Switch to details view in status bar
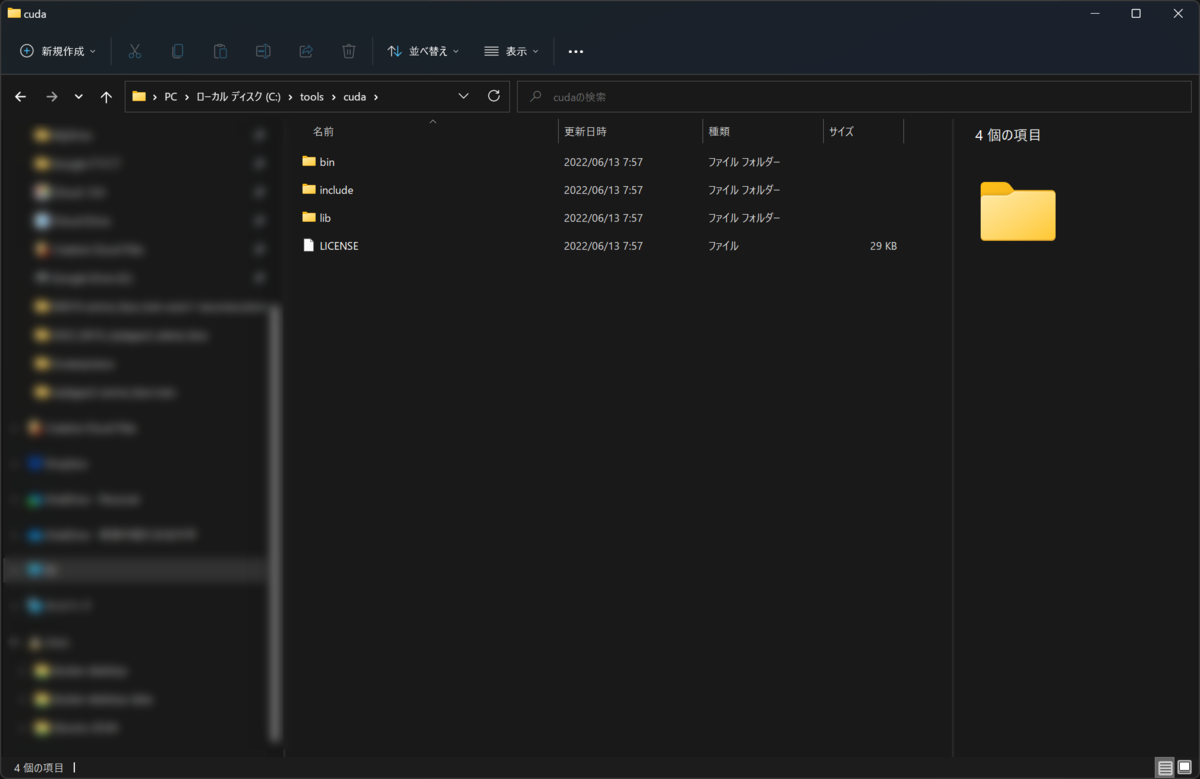Viewport: 1200px width, 779px height. click(x=1165, y=768)
